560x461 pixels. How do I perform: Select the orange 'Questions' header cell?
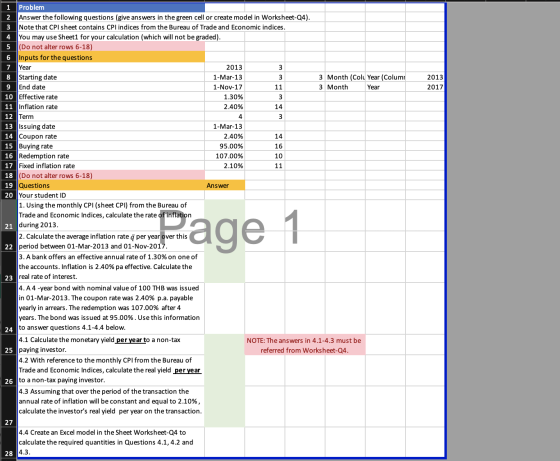click(x=111, y=185)
